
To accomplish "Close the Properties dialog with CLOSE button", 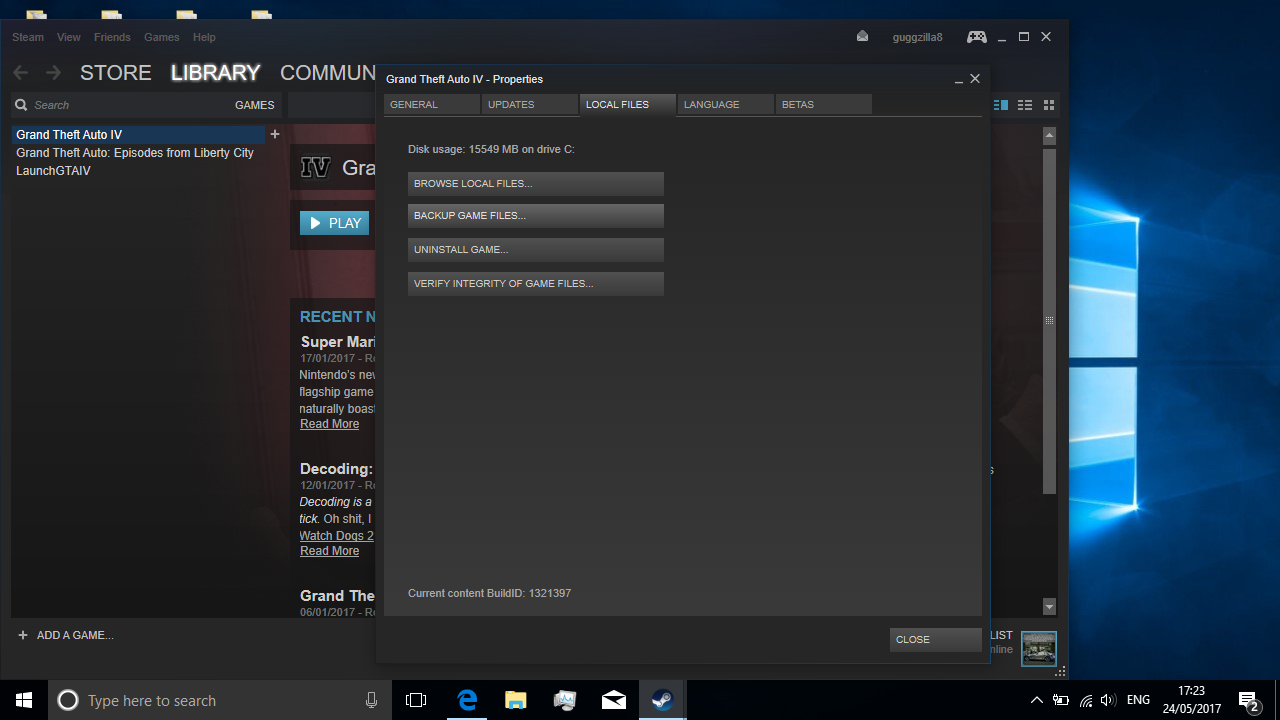I will pyautogui.click(x=935, y=640).
